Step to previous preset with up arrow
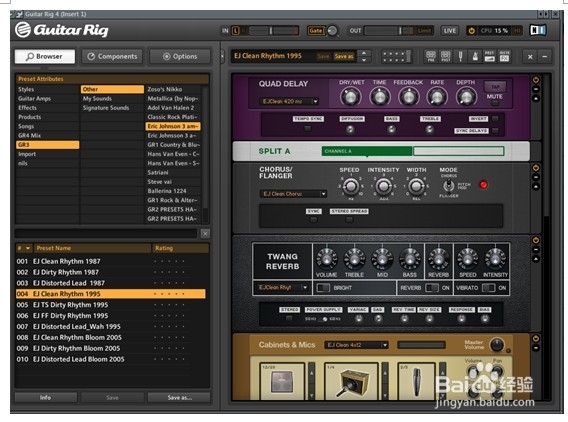This screenshot has height=422, width=568. [364, 53]
